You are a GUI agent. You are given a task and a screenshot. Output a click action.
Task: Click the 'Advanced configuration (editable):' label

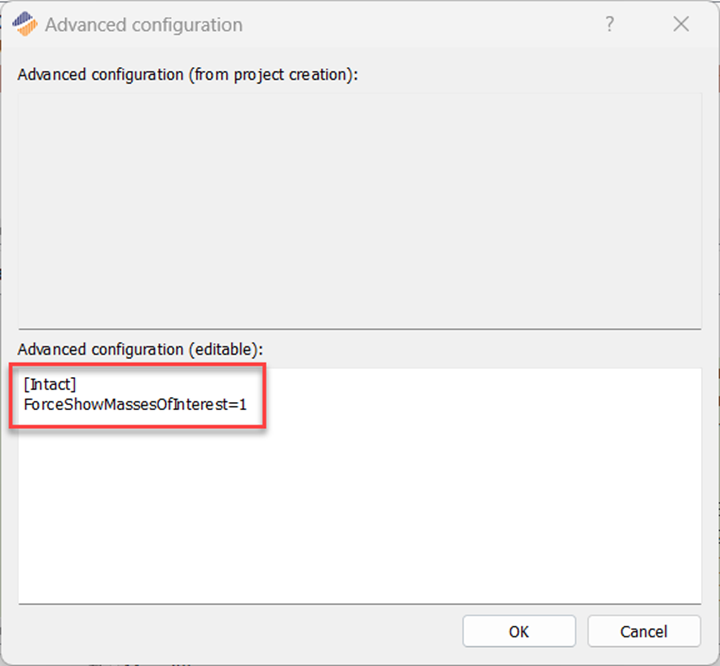140,350
